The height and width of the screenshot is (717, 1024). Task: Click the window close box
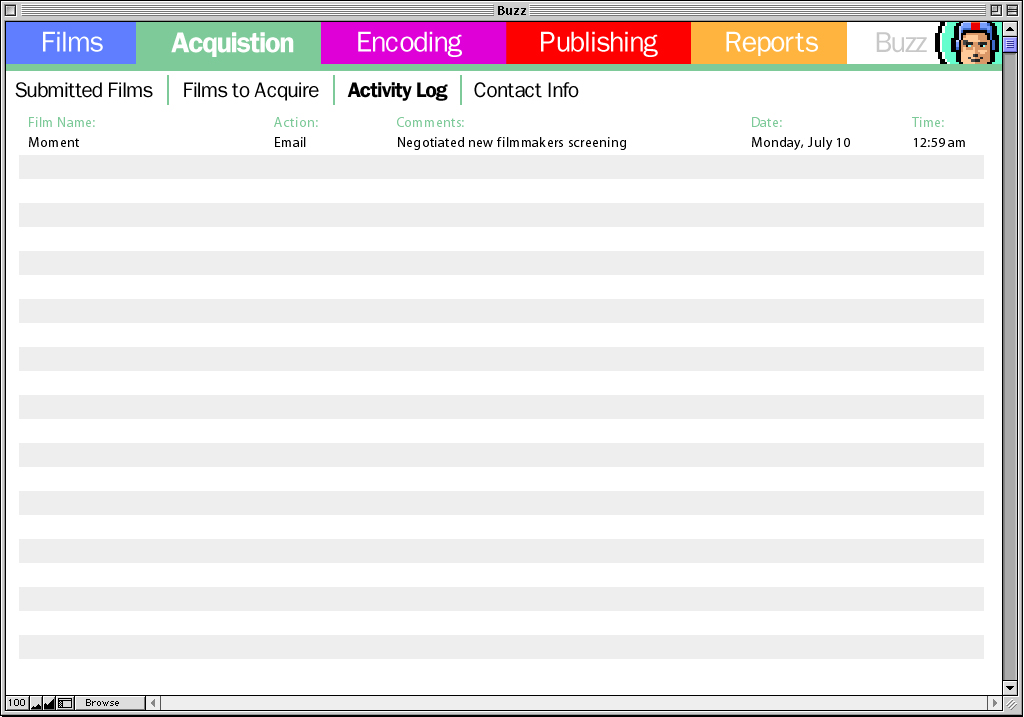pos(10,10)
